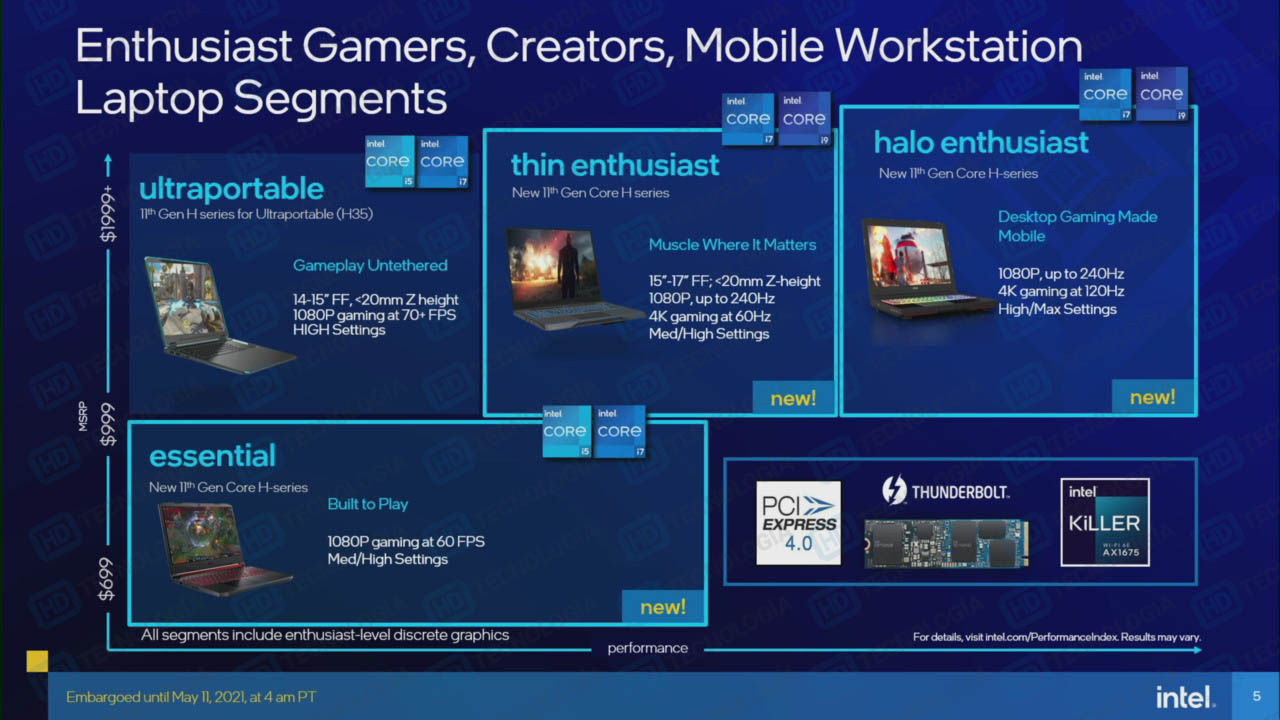This screenshot has width=1280, height=720.
Task: Click the "$699" price label
Action: click(108, 580)
